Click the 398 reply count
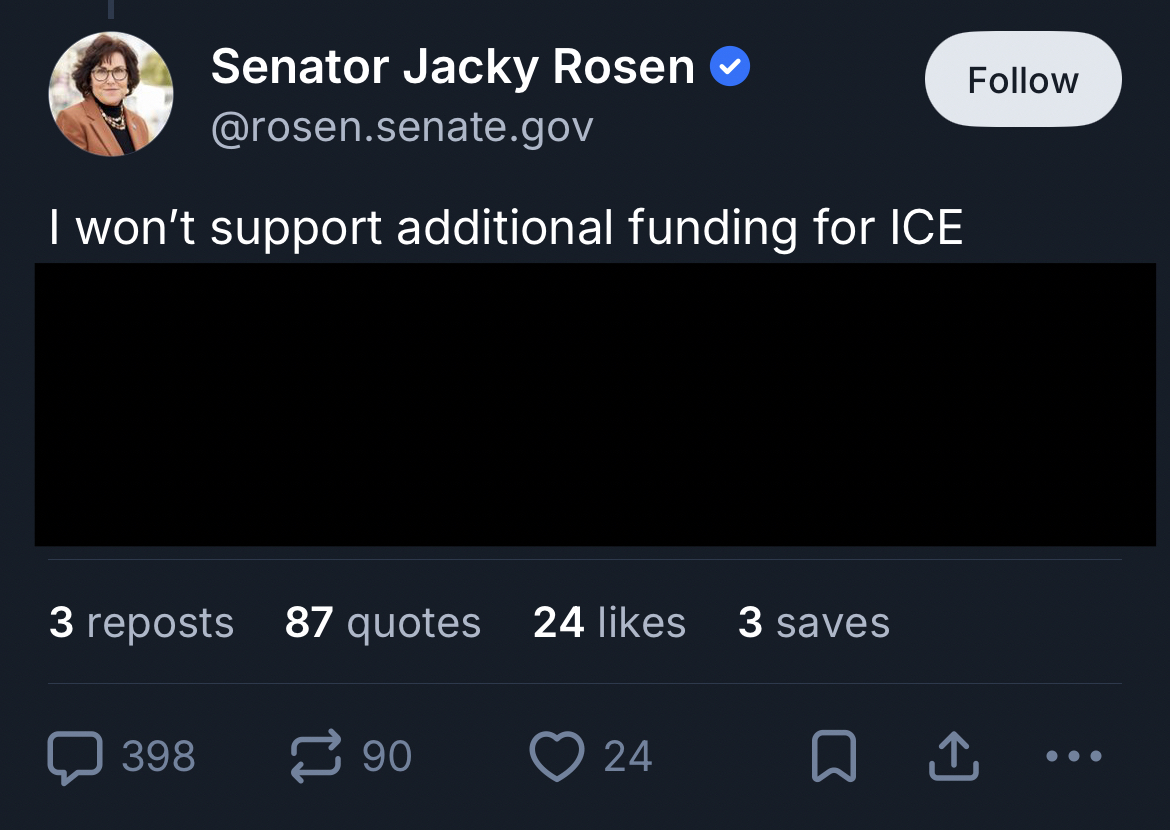Viewport: 1170px width, 830px height. 159,757
